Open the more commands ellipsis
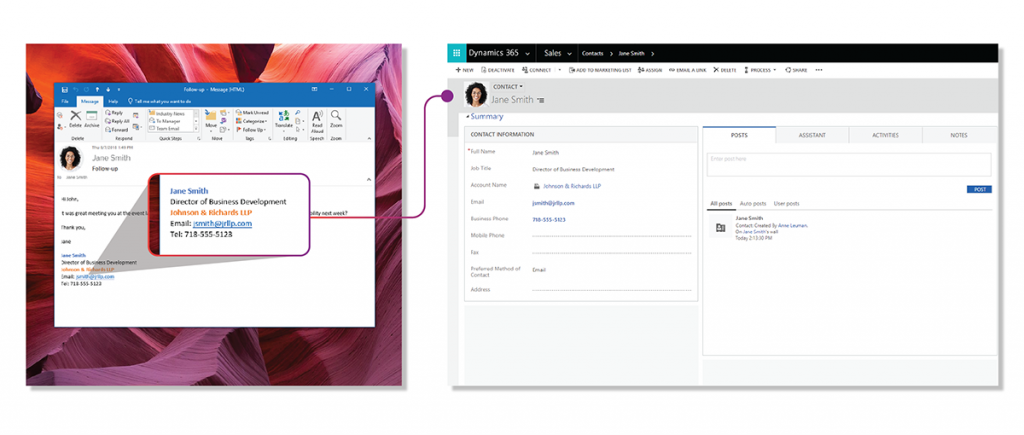 tap(819, 70)
